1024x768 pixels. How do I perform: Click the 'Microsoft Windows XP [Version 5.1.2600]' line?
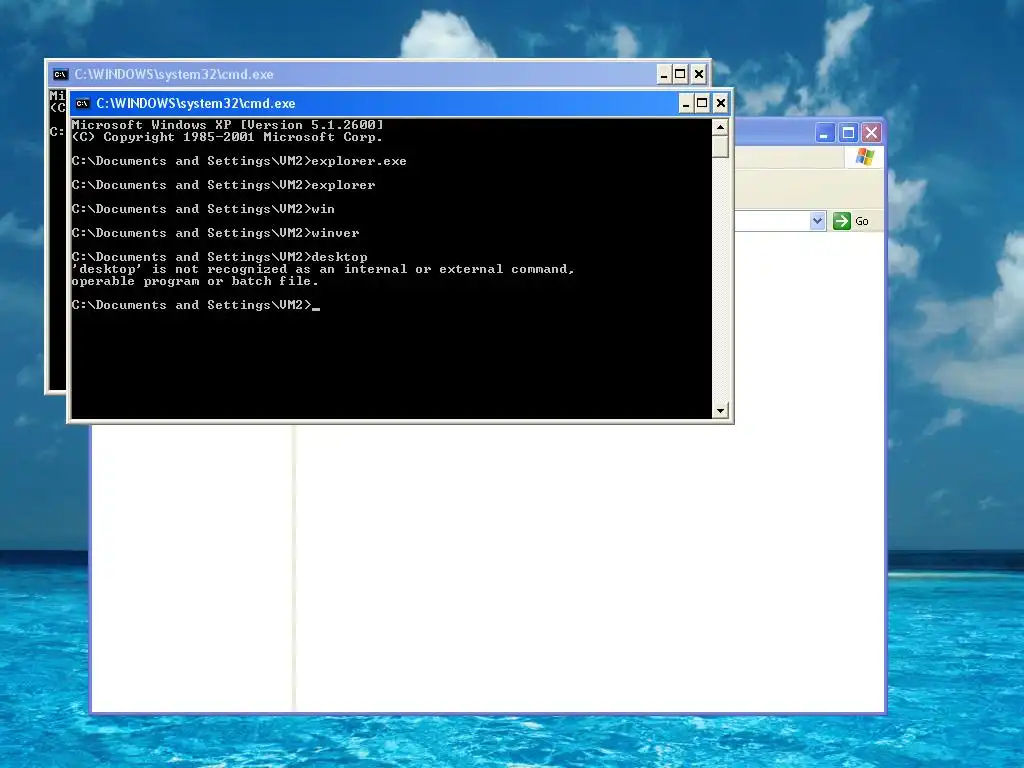pos(227,125)
